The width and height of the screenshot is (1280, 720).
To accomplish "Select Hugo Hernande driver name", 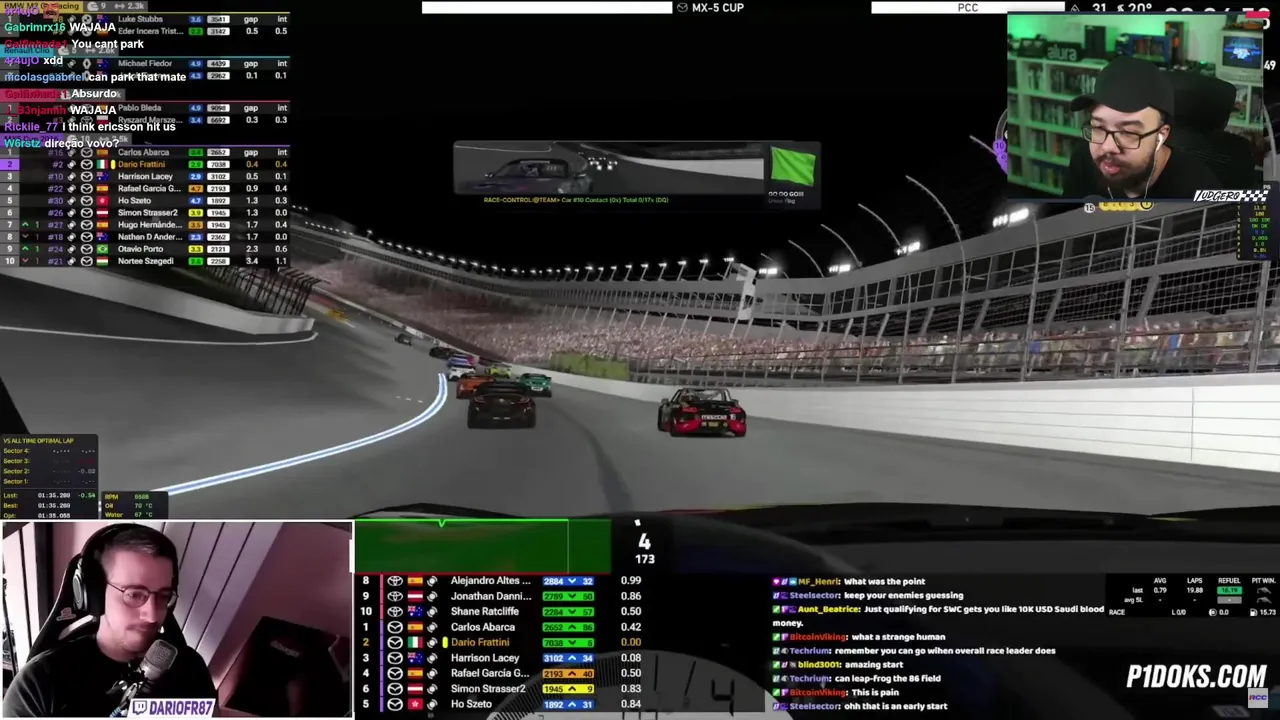I will pos(150,225).
